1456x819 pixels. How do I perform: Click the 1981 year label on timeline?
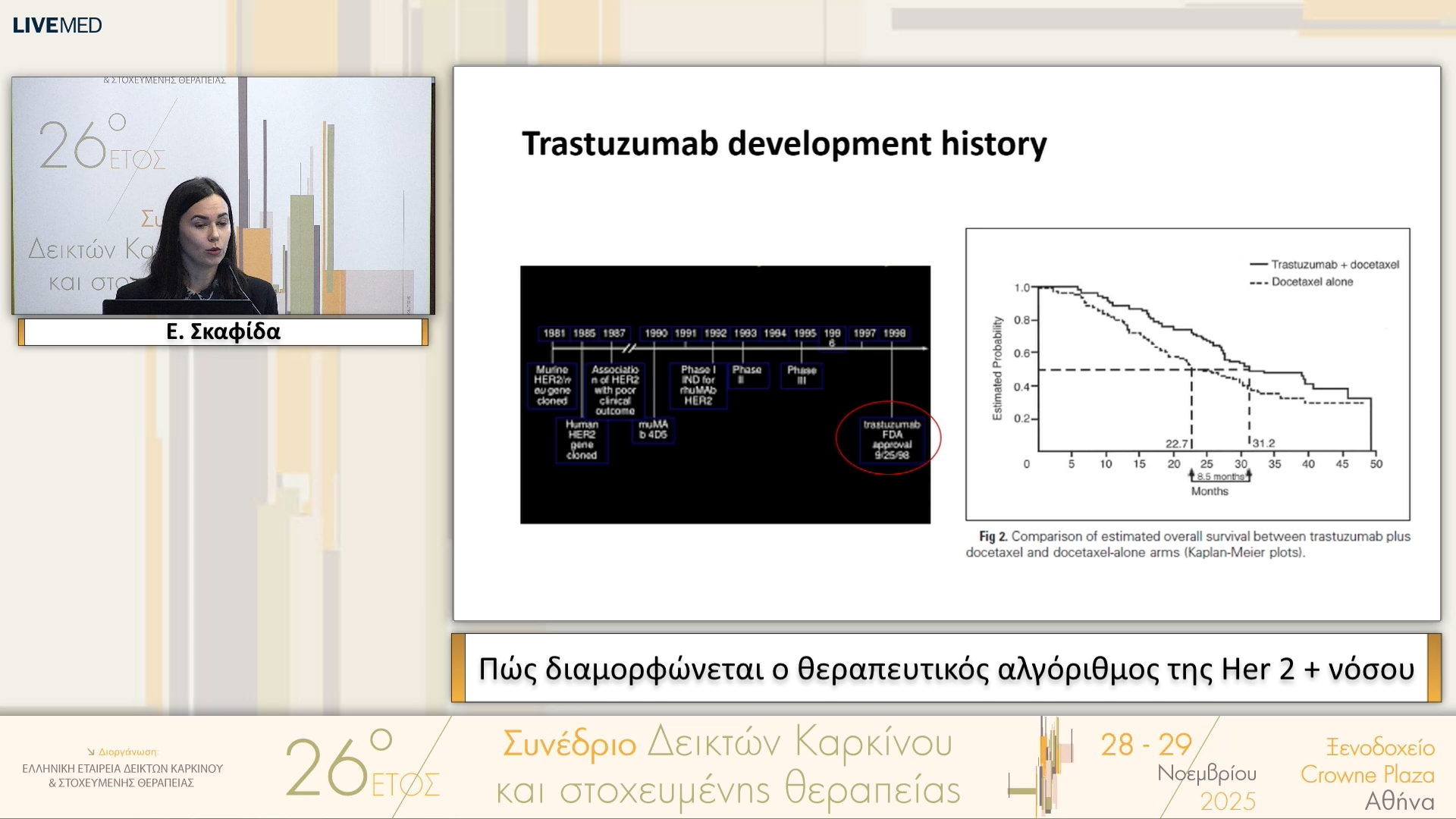point(554,333)
